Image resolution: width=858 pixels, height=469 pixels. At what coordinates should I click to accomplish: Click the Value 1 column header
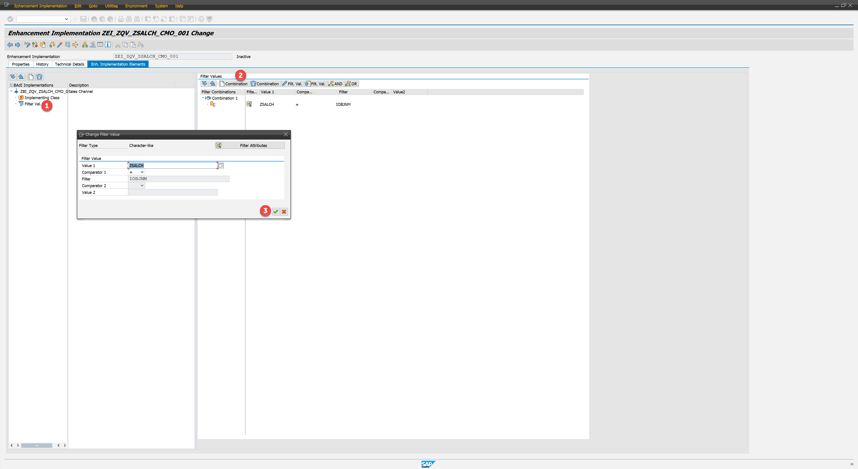(276, 92)
